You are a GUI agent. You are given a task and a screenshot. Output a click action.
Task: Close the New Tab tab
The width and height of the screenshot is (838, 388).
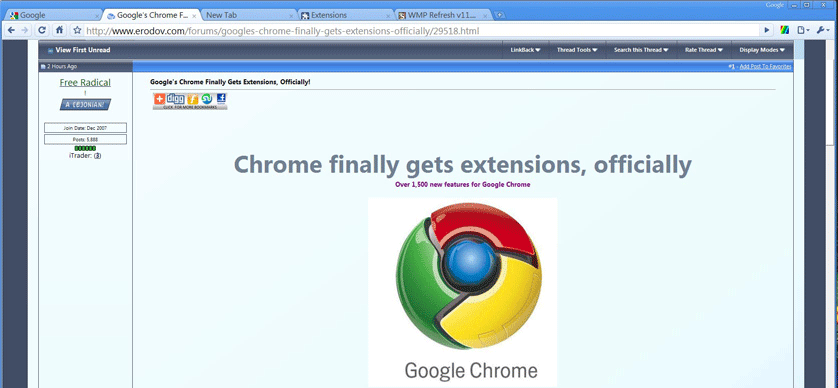click(x=291, y=16)
